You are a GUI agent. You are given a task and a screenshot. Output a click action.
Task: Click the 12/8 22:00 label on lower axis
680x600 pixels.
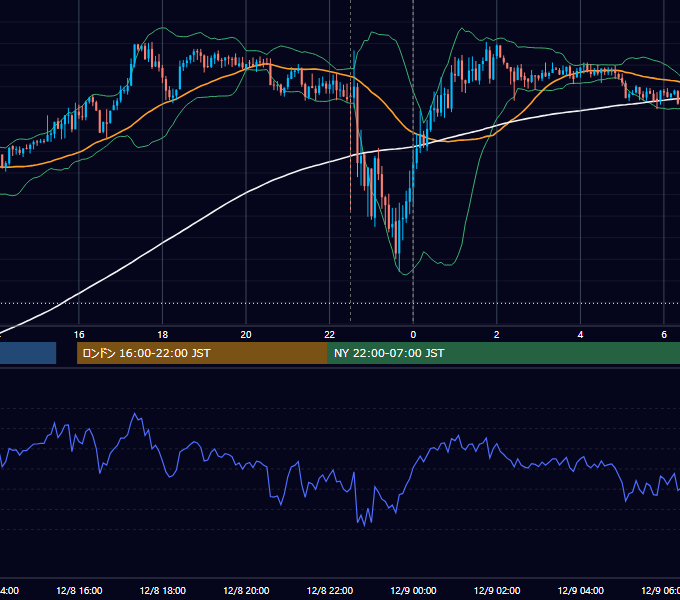point(330,591)
